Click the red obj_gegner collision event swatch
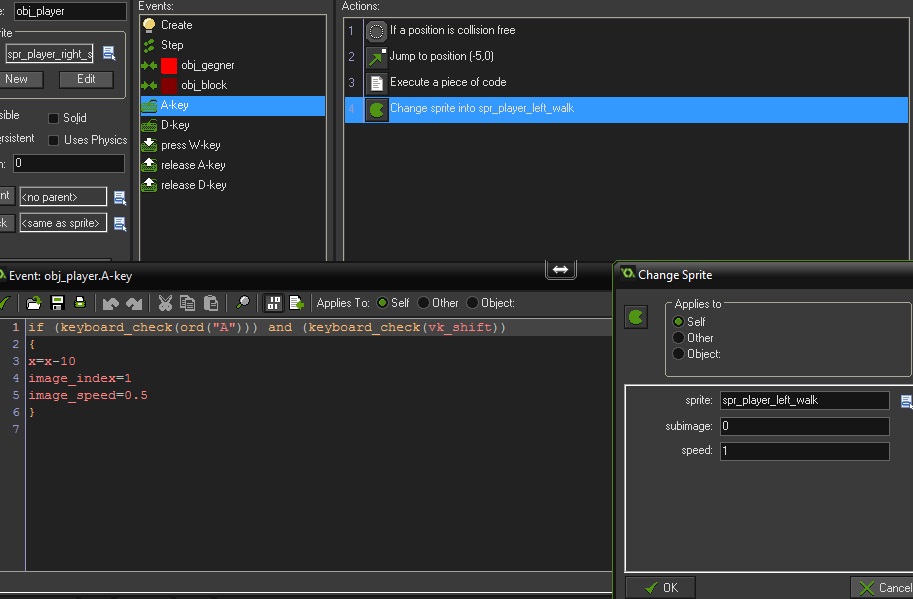Image resolution: width=913 pixels, height=599 pixels. point(169,65)
